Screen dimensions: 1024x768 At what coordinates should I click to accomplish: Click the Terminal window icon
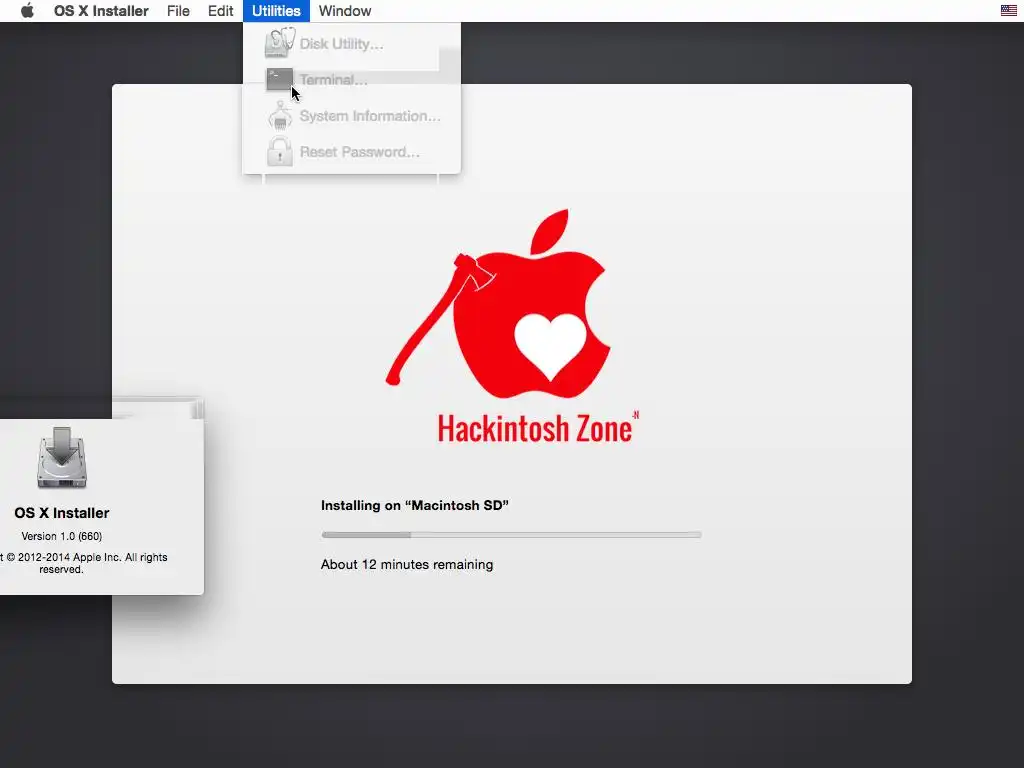click(280, 80)
